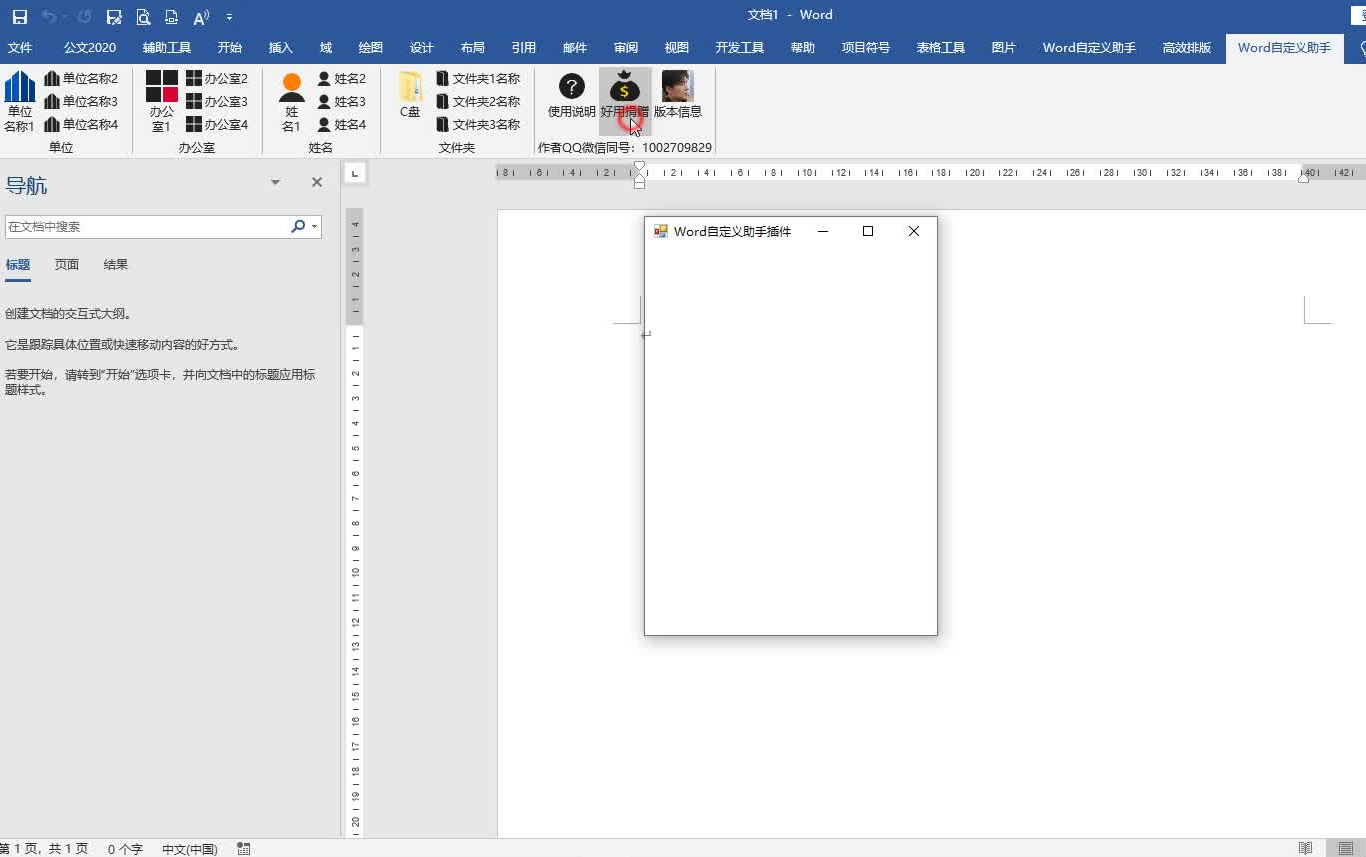Switch to the 开始 ribbon tab
The height and width of the screenshot is (857, 1366).
(x=229, y=47)
